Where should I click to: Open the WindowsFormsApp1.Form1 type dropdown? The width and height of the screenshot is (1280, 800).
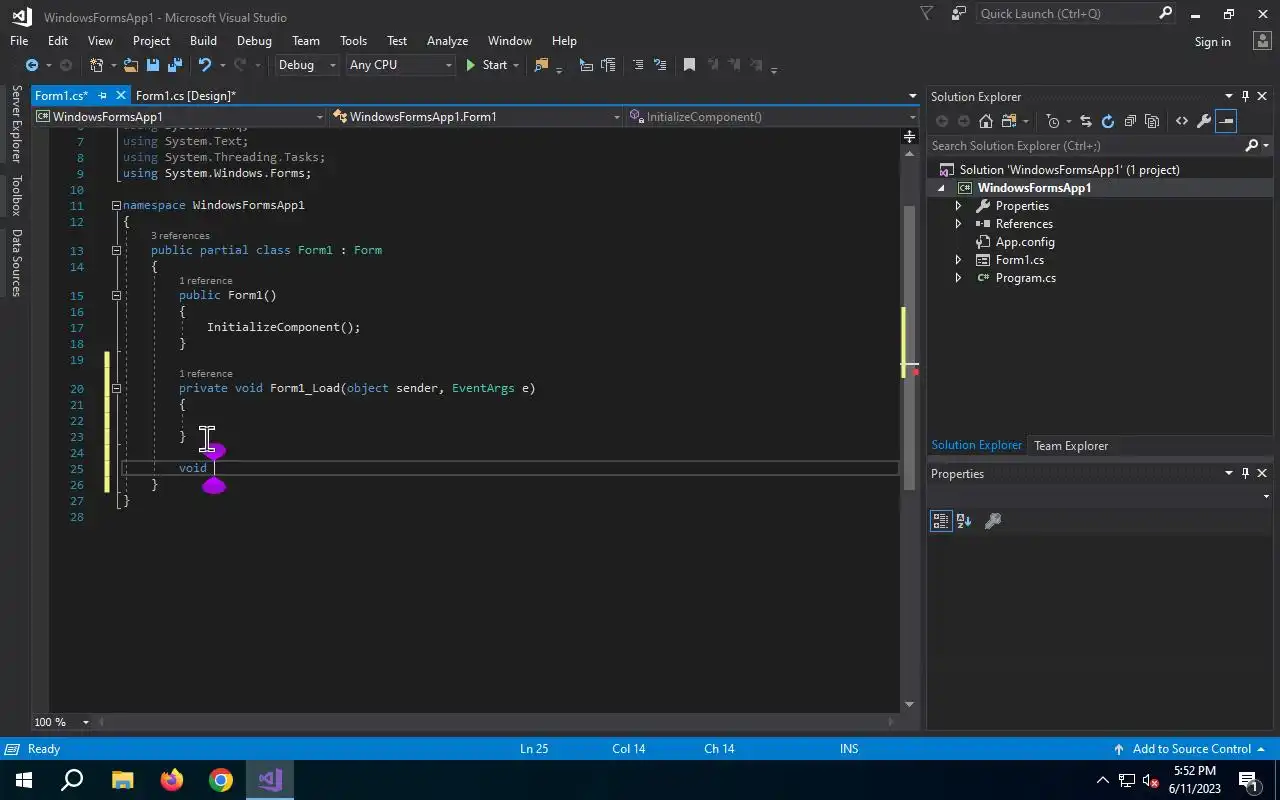(x=477, y=117)
